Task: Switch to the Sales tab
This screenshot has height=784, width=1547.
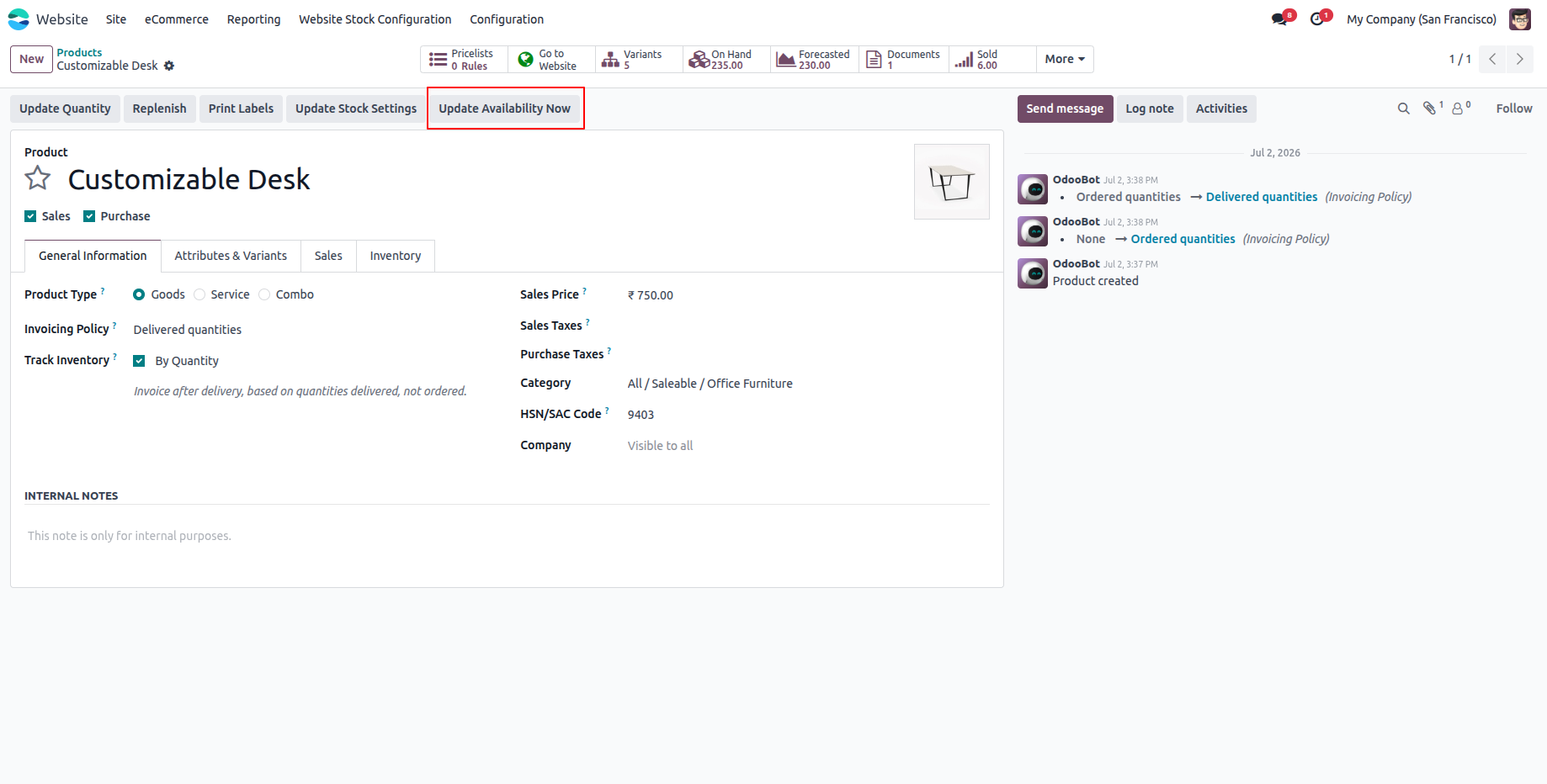Action: click(328, 256)
